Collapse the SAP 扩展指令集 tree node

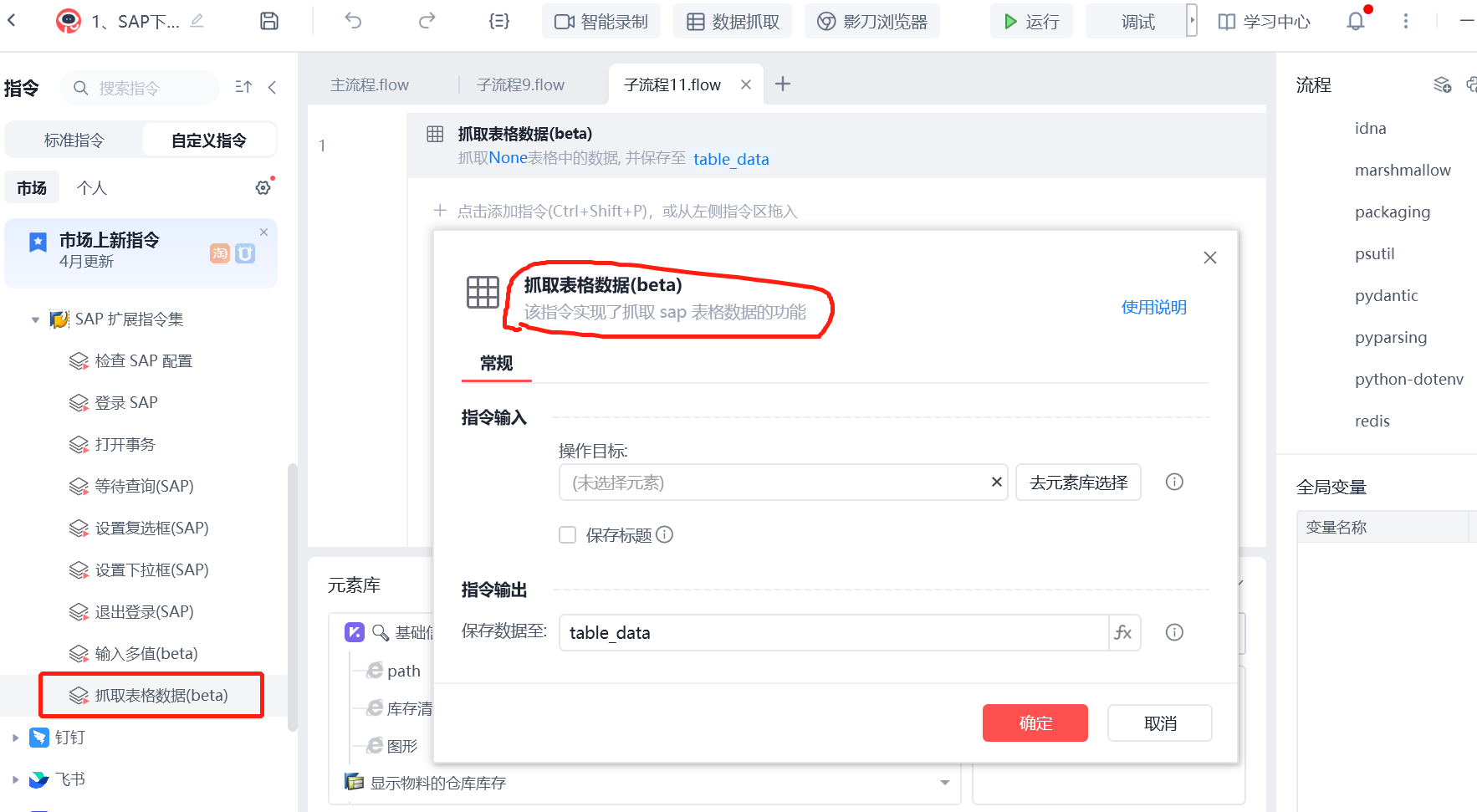[x=35, y=319]
